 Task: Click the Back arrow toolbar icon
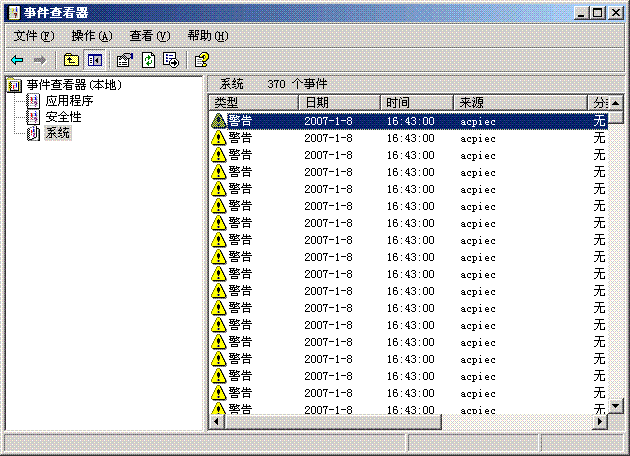(x=17, y=60)
